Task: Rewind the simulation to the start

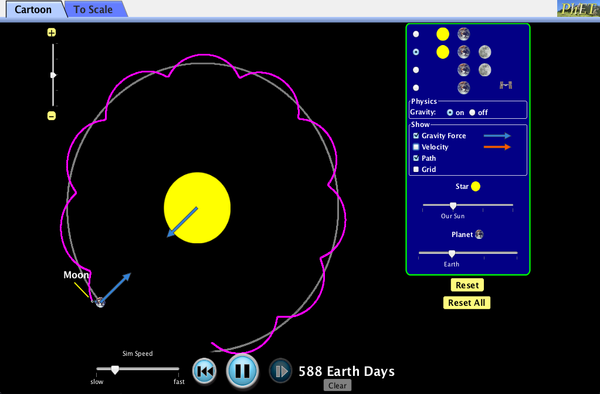Action: (x=205, y=371)
